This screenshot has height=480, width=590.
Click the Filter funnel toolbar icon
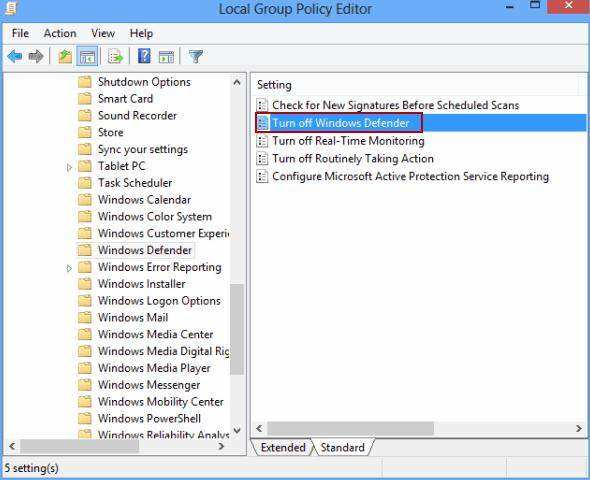[x=196, y=57]
